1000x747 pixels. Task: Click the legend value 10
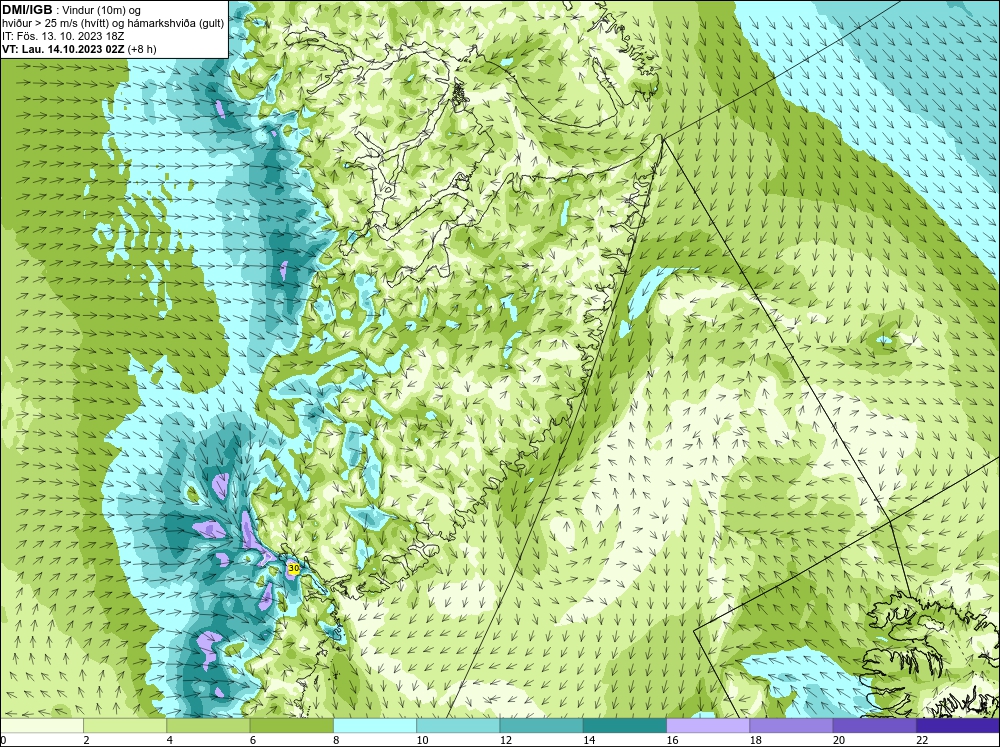(x=422, y=740)
